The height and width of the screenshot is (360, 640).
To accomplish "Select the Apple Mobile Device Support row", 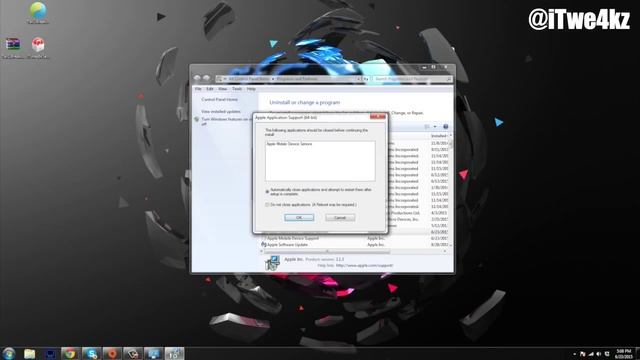I will point(356,238).
